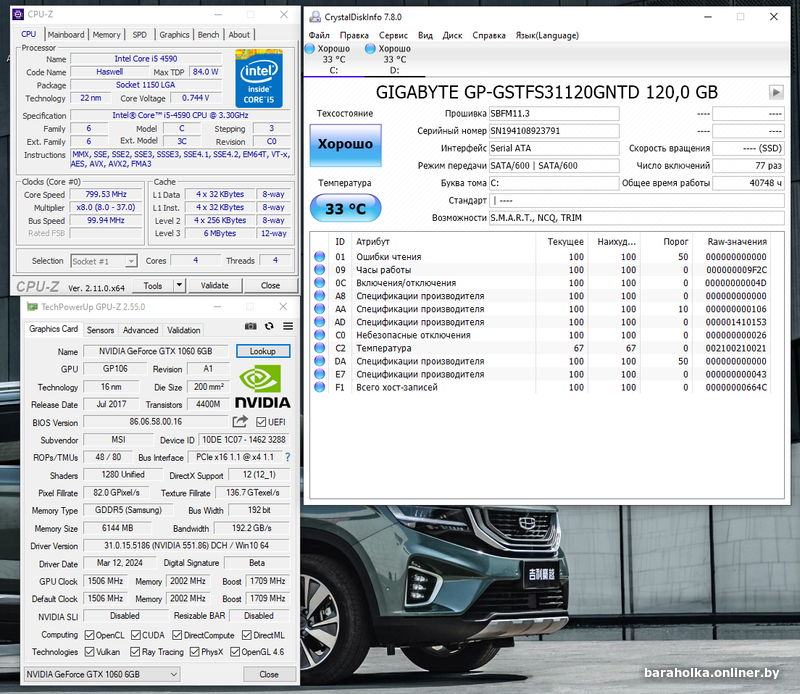Click the Raw-значения column header
The height and width of the screenshot is (694, 800).
click(737, 241)
